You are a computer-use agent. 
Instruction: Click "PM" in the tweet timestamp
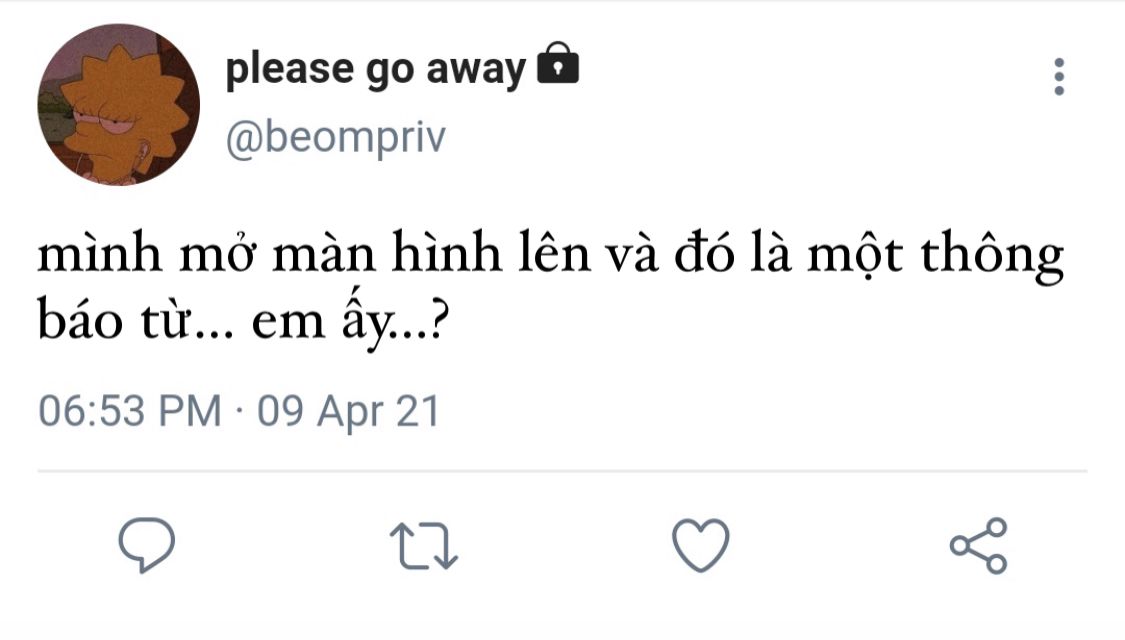(x=195, y=411)
